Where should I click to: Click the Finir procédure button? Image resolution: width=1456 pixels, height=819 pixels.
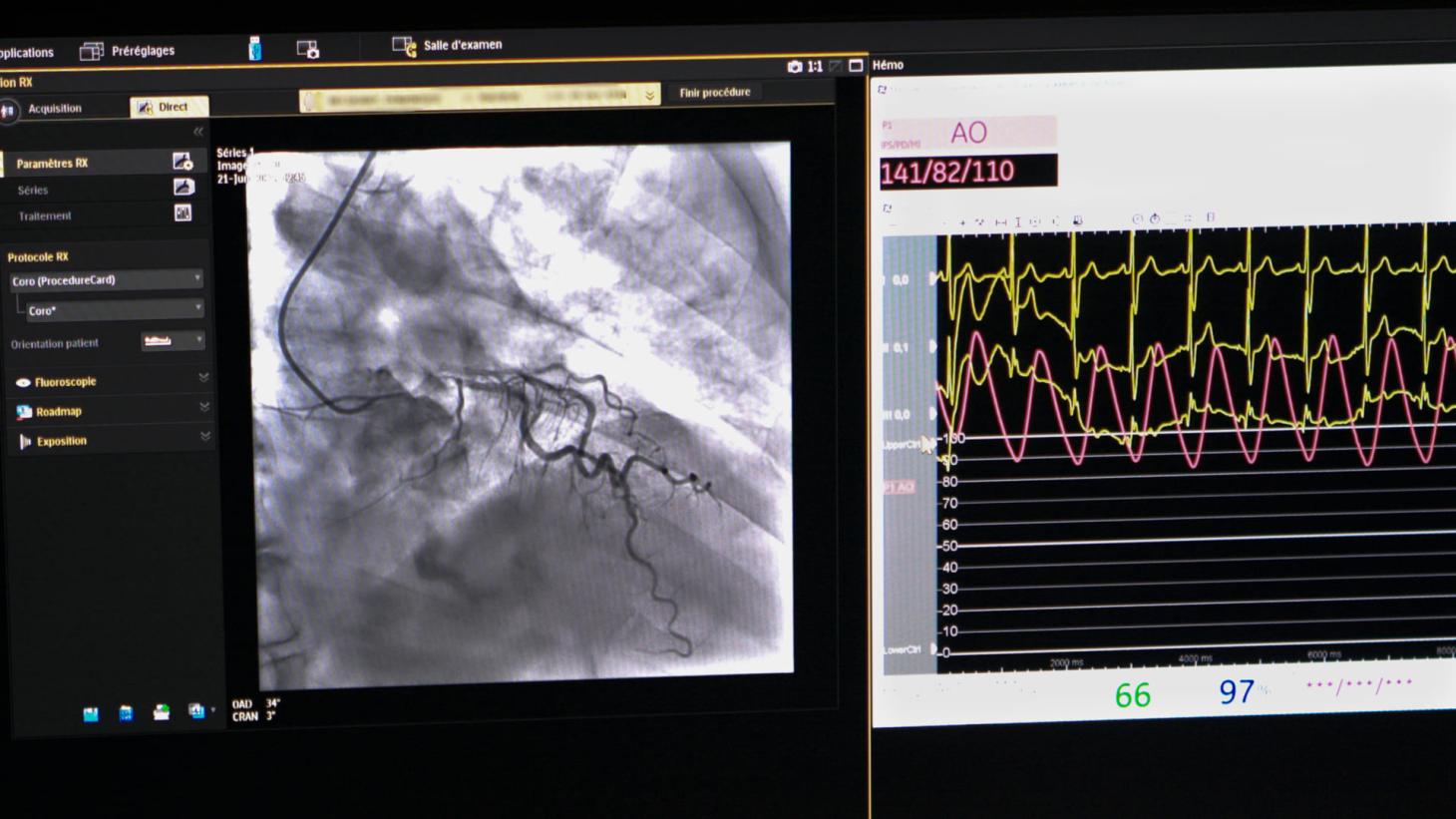coord(714,93)
